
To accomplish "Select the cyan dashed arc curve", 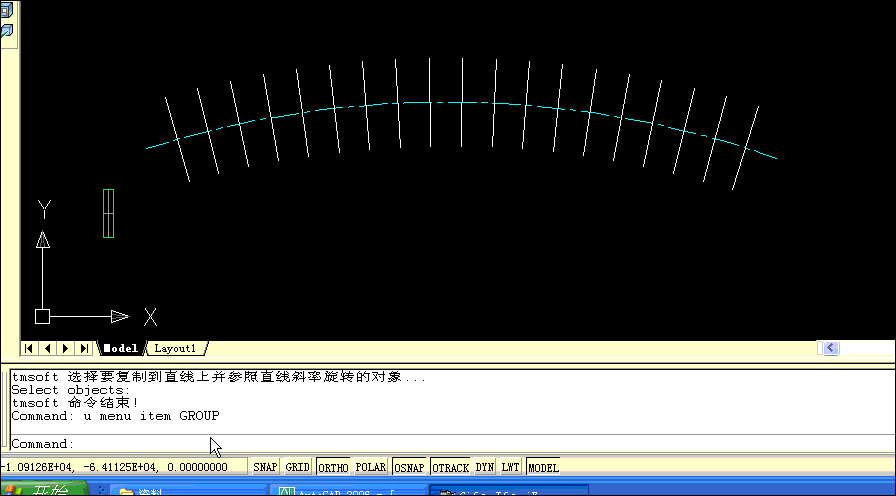I will (462, 103).
